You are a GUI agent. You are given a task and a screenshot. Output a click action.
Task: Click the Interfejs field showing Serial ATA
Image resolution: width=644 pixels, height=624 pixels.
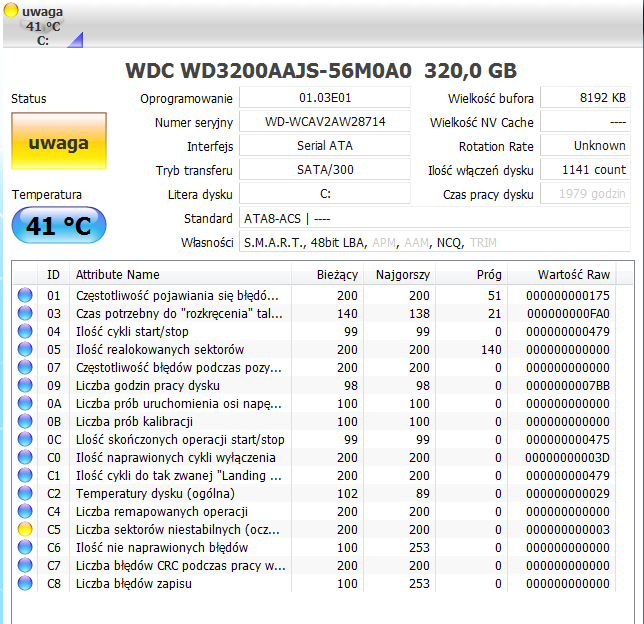click(x=325, y=145)
